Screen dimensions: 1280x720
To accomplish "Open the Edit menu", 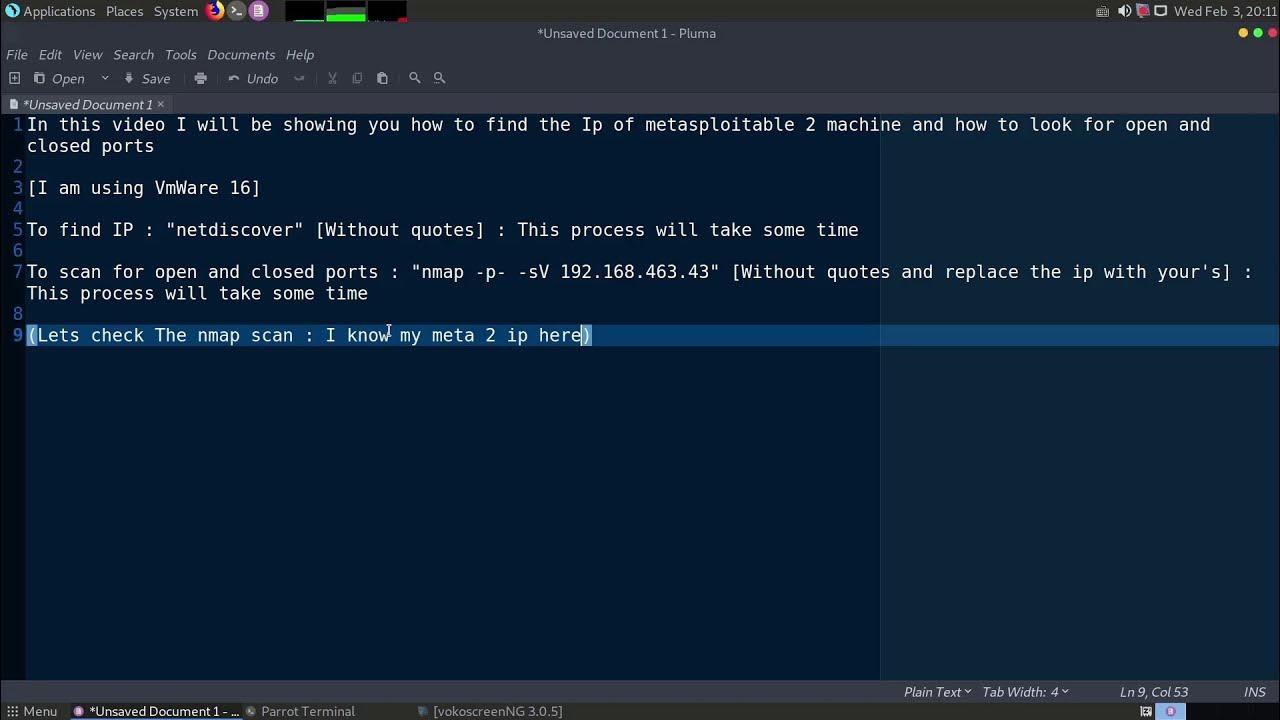I will [50, 54].
